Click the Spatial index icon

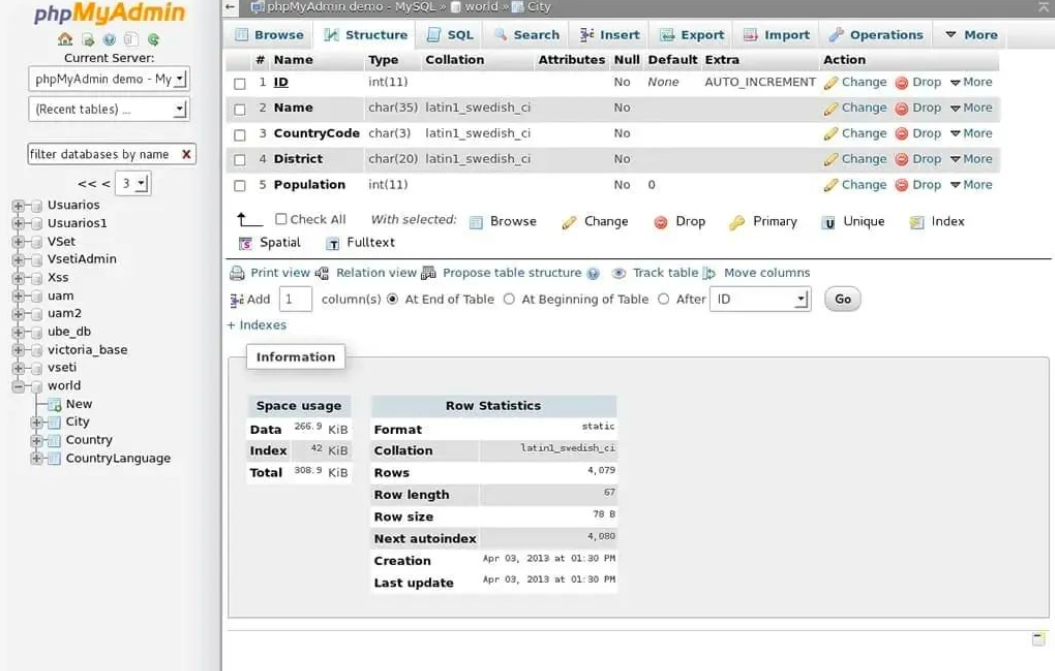(246, 243)
